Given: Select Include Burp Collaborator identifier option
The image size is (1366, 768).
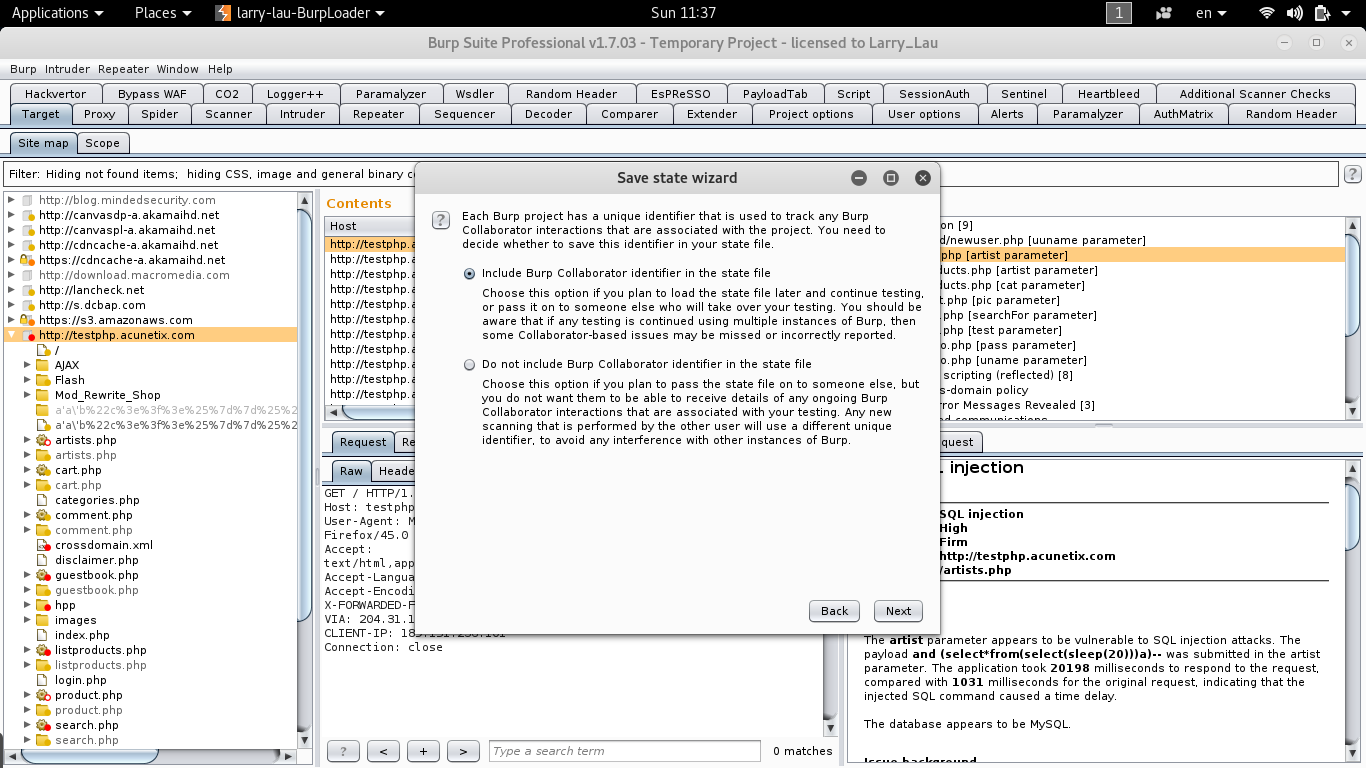Looking at the screenshot, I should click(x=470, y=273).
